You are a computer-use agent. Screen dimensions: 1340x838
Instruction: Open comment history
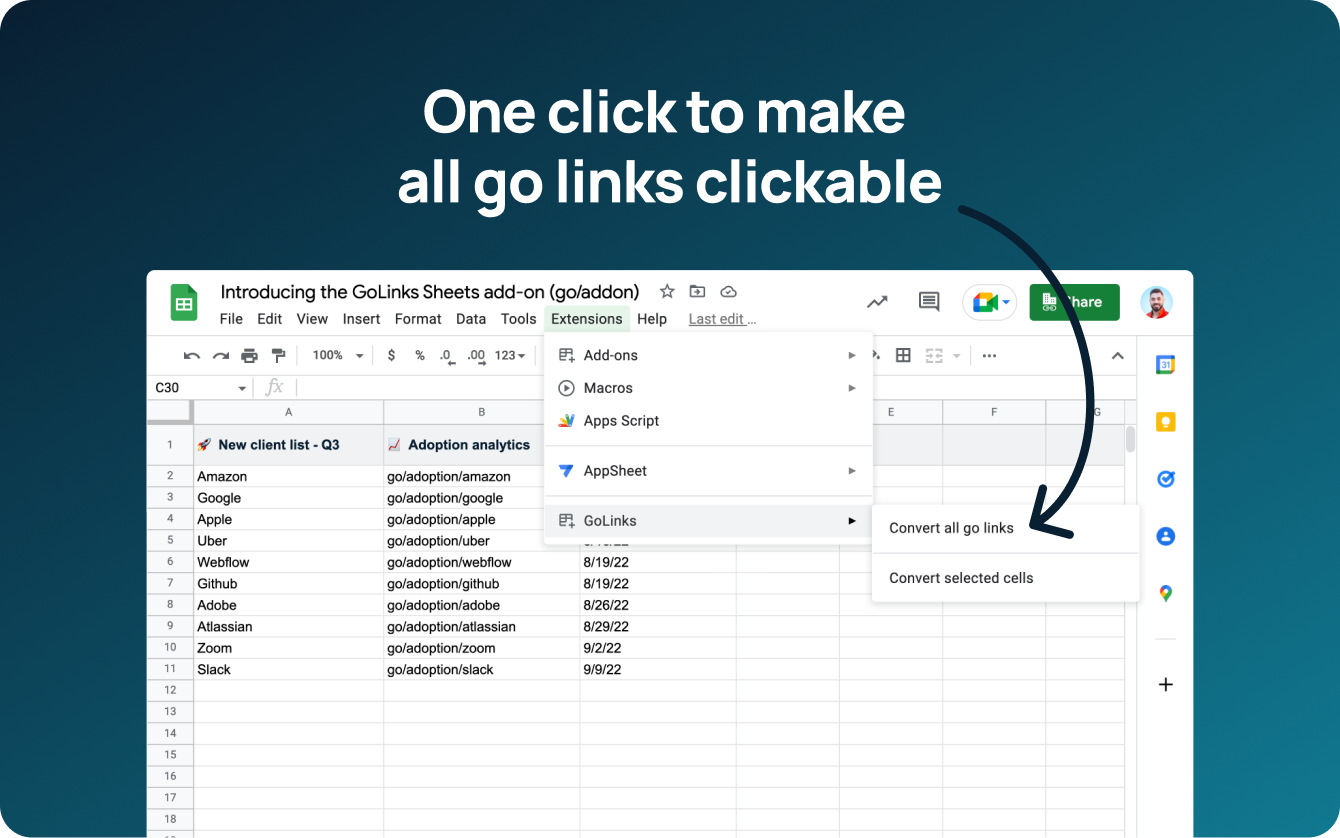[928, 301]
